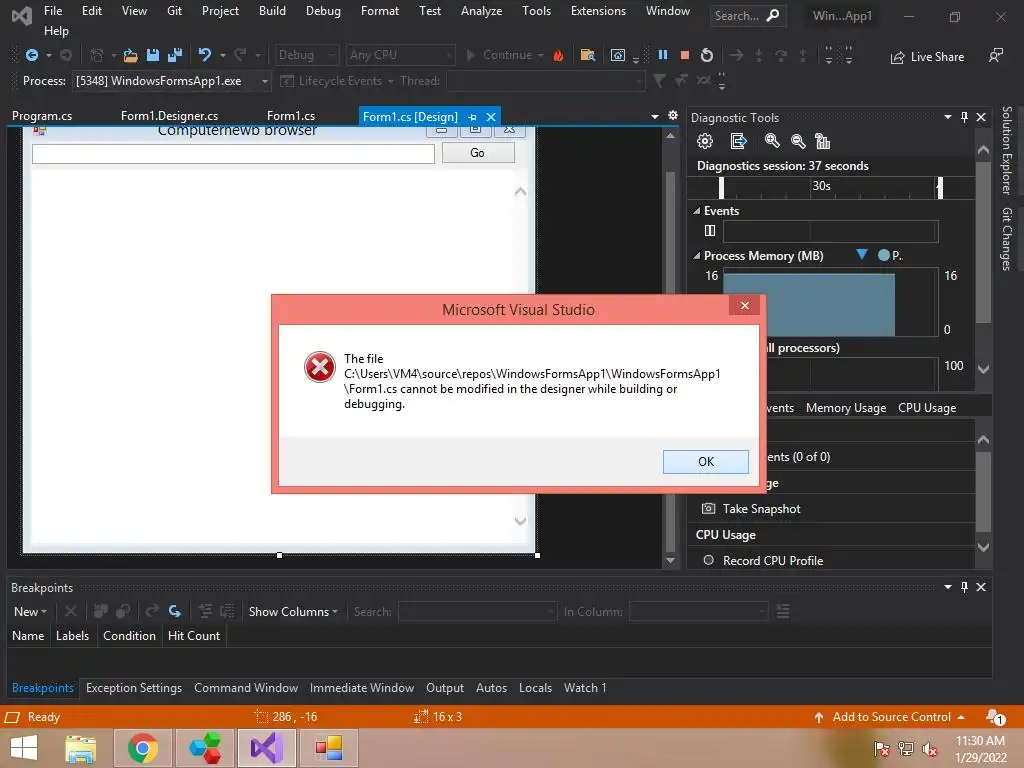Collapse the Process Memory (MB) section
Screen dimensions: 1024x768
[x=697, y=256]
